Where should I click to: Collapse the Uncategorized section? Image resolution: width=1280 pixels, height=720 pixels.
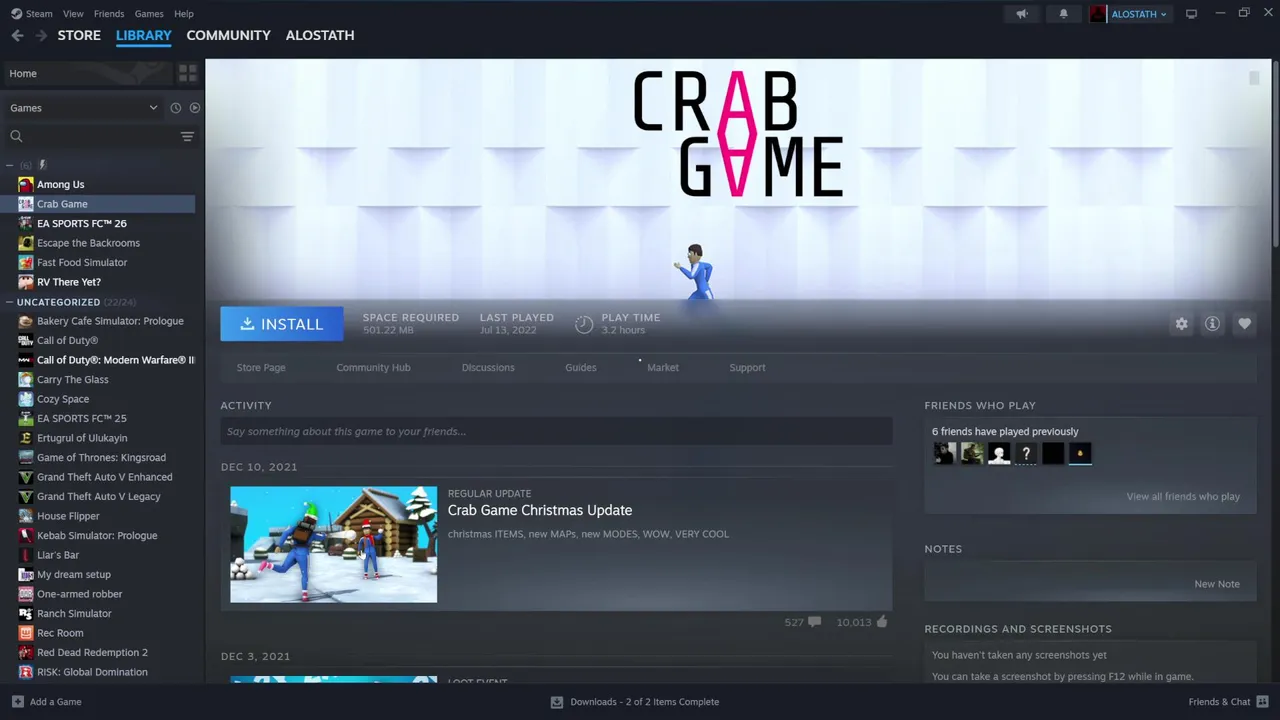click(9, 302)
